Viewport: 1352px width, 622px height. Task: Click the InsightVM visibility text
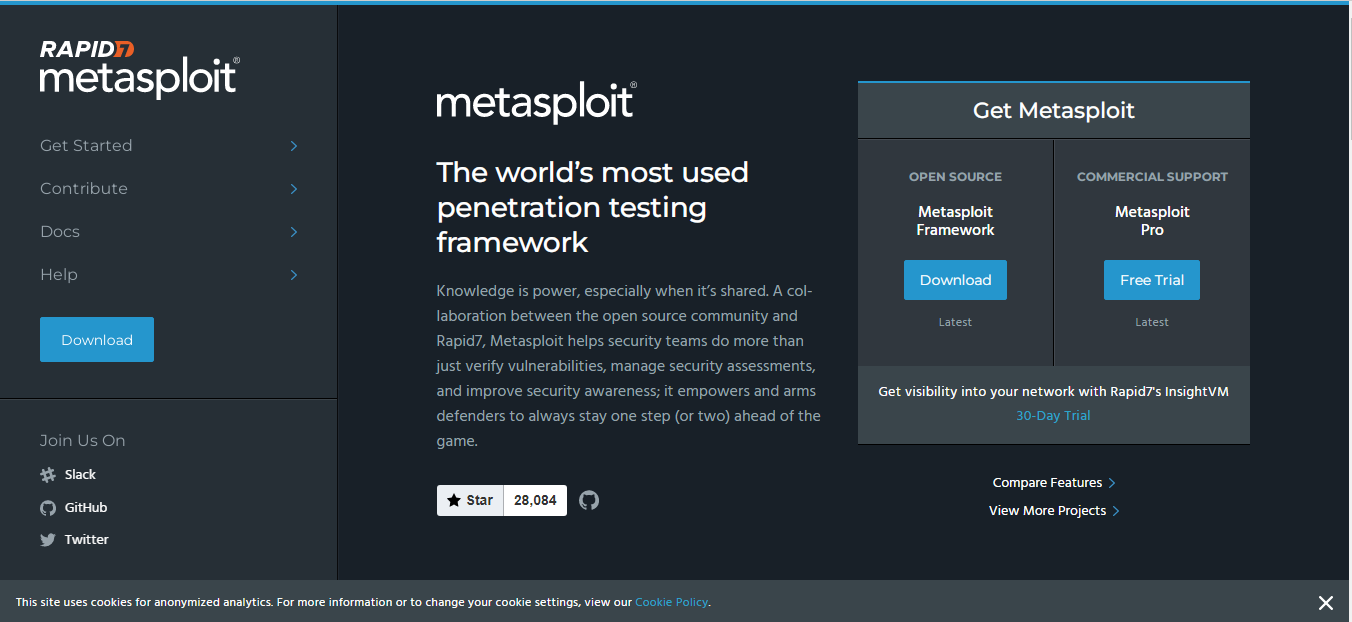click(1053, 392)
